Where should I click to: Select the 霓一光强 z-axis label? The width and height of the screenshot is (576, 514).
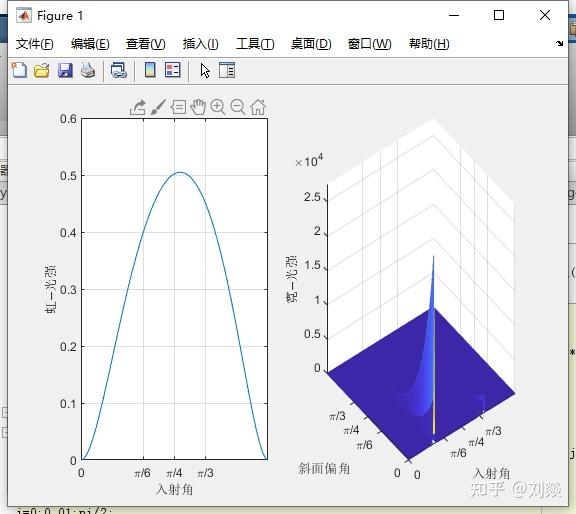tap(291, 279)
